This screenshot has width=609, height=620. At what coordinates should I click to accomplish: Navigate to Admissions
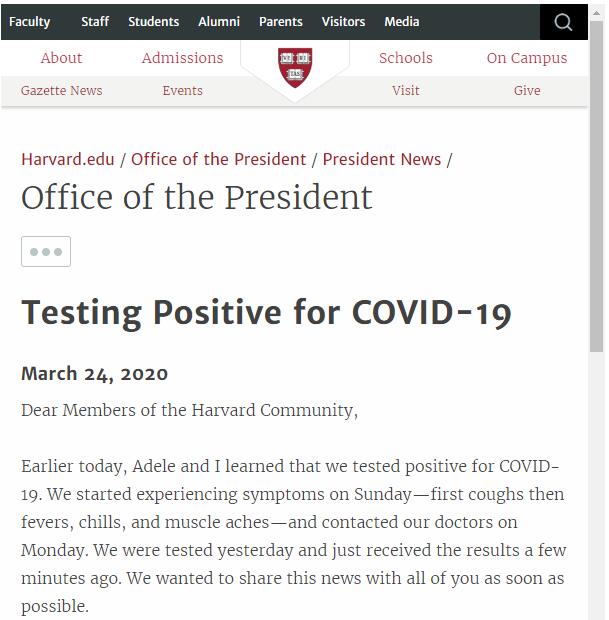tap(182, 58)
